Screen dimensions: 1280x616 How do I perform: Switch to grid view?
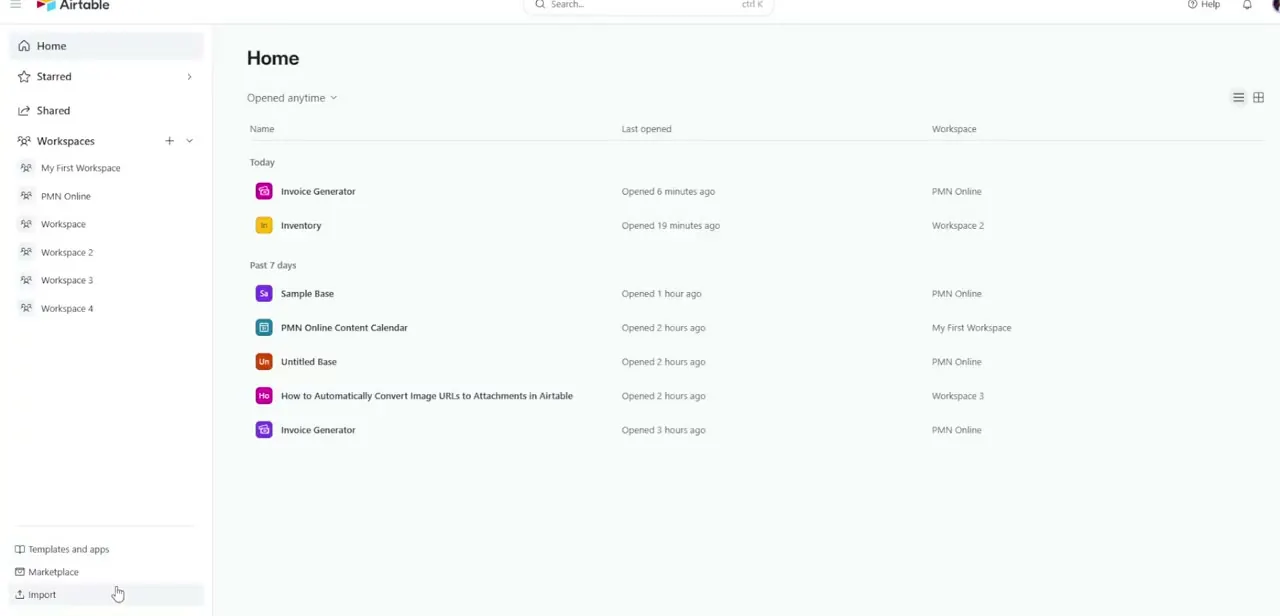click(x=1258, y=97)
